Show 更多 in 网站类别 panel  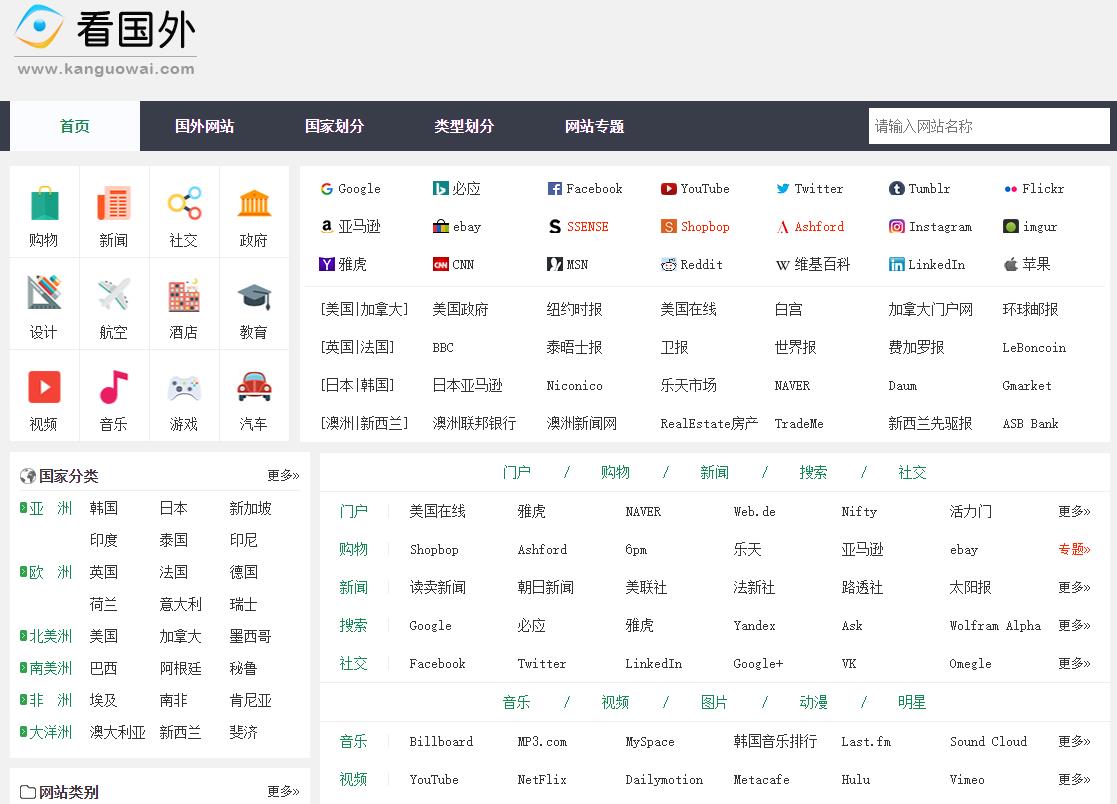point(283,791)
